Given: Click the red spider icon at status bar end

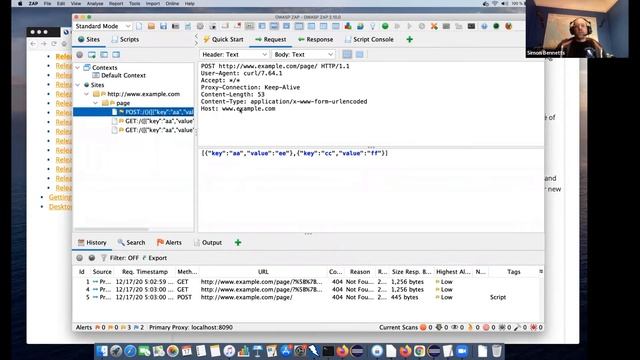Looking at the screenshot, I should click(533, 327).
